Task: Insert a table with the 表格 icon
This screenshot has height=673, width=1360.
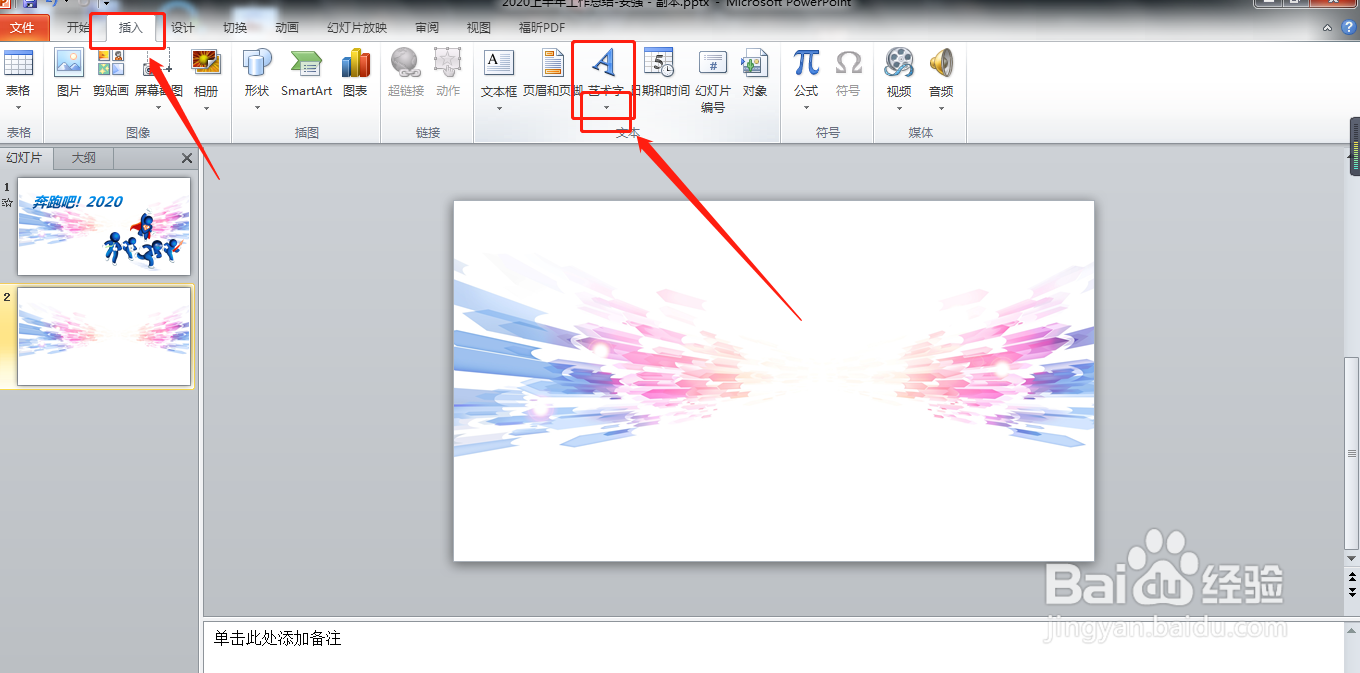Action: (18, 63)
